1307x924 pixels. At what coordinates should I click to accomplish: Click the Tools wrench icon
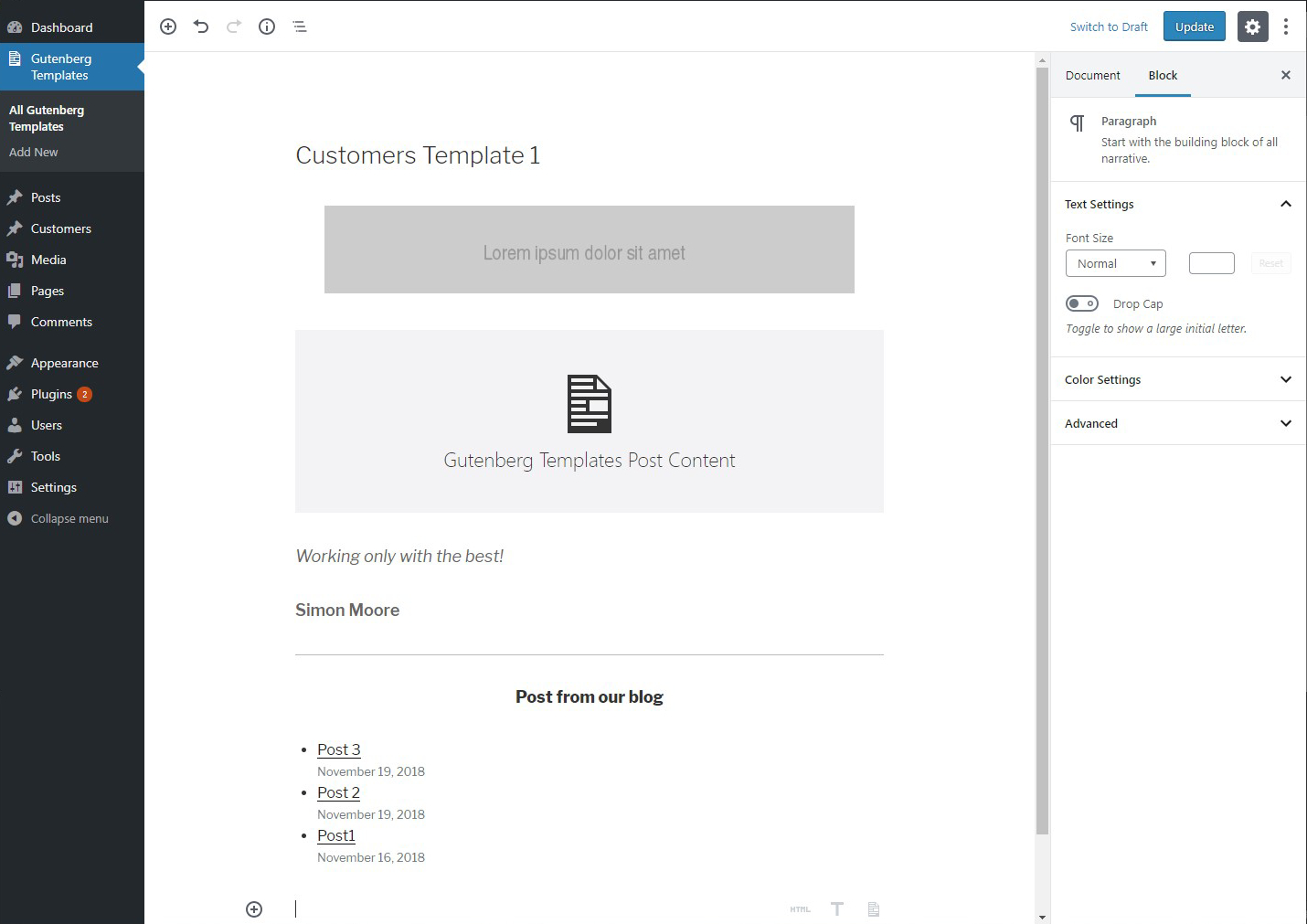tap(15, 456)
